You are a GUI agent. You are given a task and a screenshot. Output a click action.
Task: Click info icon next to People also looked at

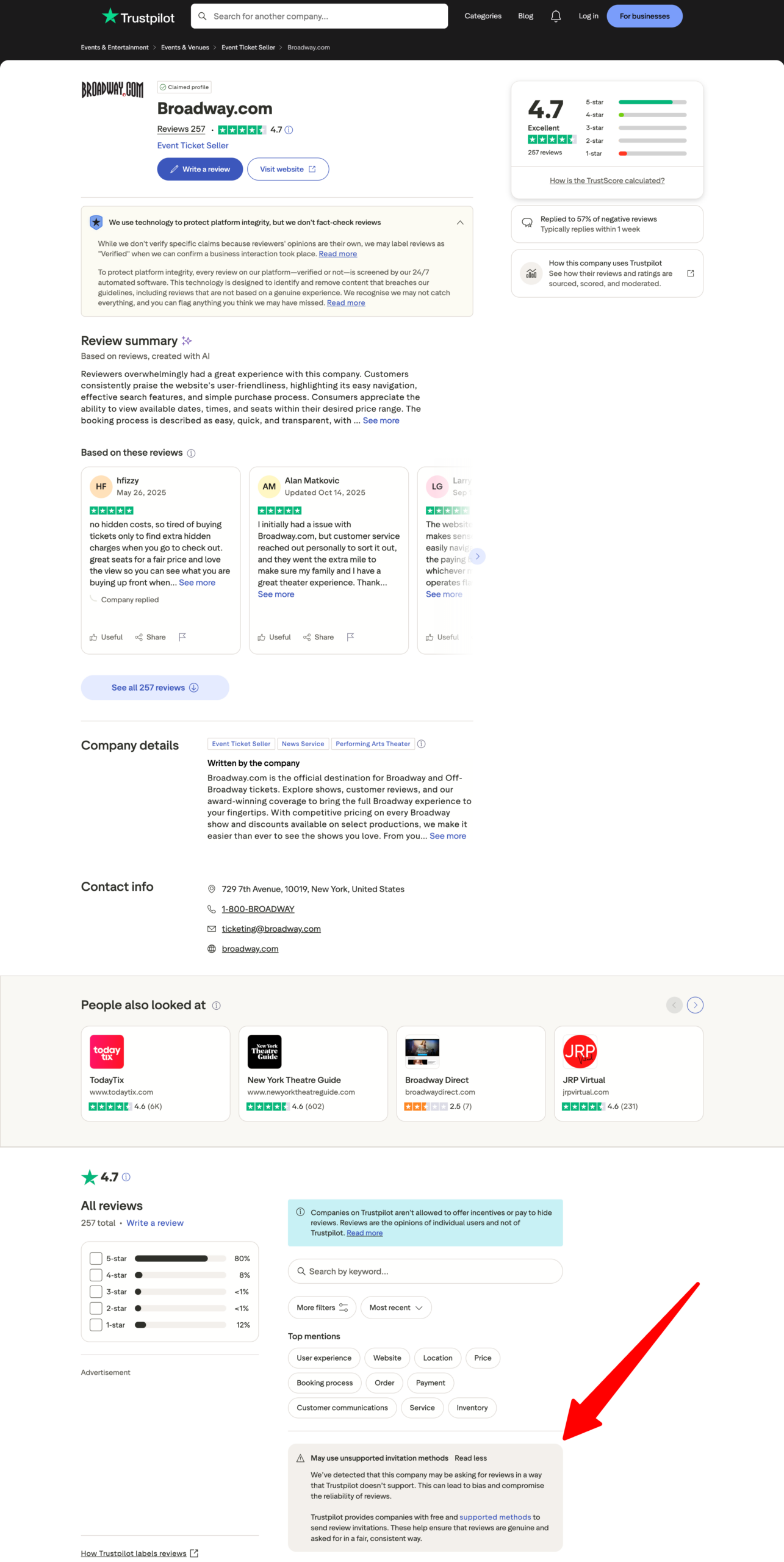(x=216, y=1006)
